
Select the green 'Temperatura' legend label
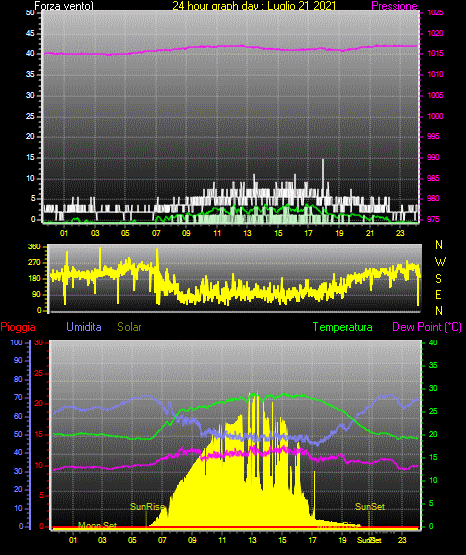coord(342,327)
